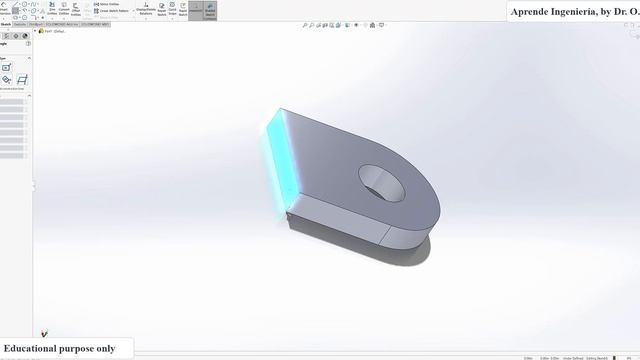Image resolution: width=640 pixels, height=360 pixels.
Task: Open Trim Entities dropdown arrow
Action: click(52, 18)
